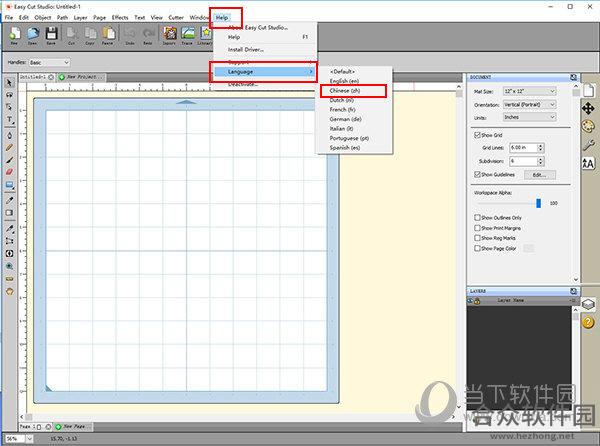Open the File menu
The image size is (600, 446).
(x=9, y=18)
